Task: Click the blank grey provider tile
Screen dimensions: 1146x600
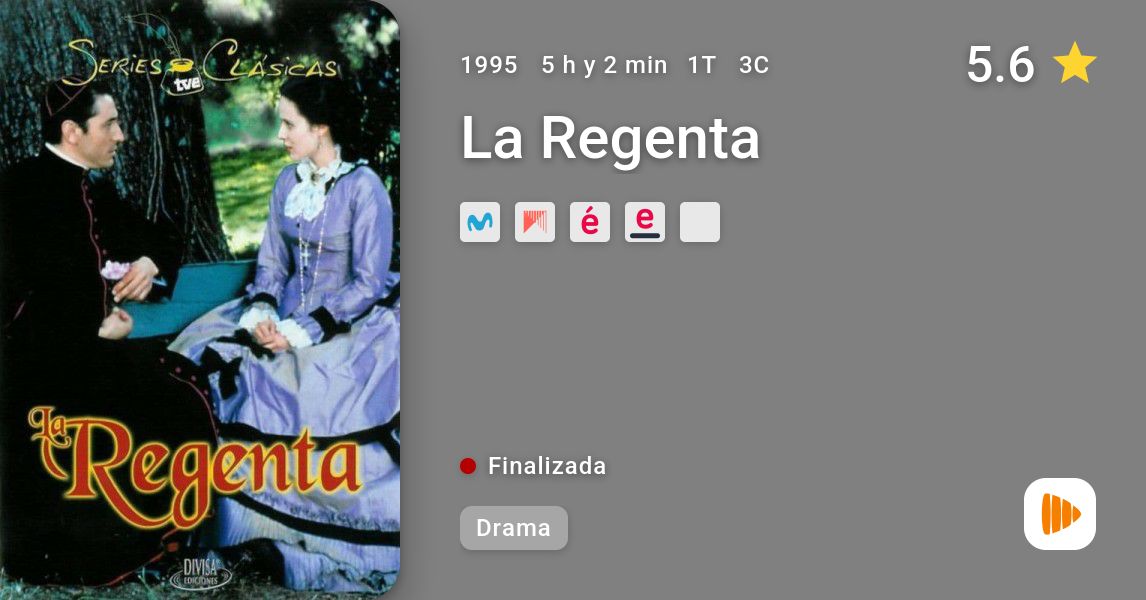Action: point(700,222)
